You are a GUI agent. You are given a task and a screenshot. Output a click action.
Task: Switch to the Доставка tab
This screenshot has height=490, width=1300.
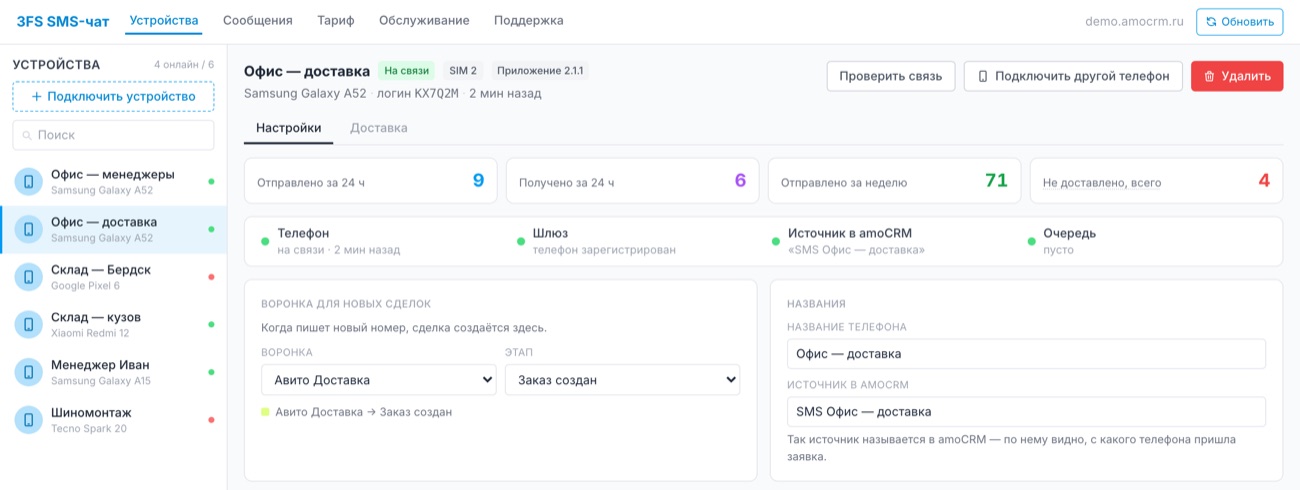[378, 128]
